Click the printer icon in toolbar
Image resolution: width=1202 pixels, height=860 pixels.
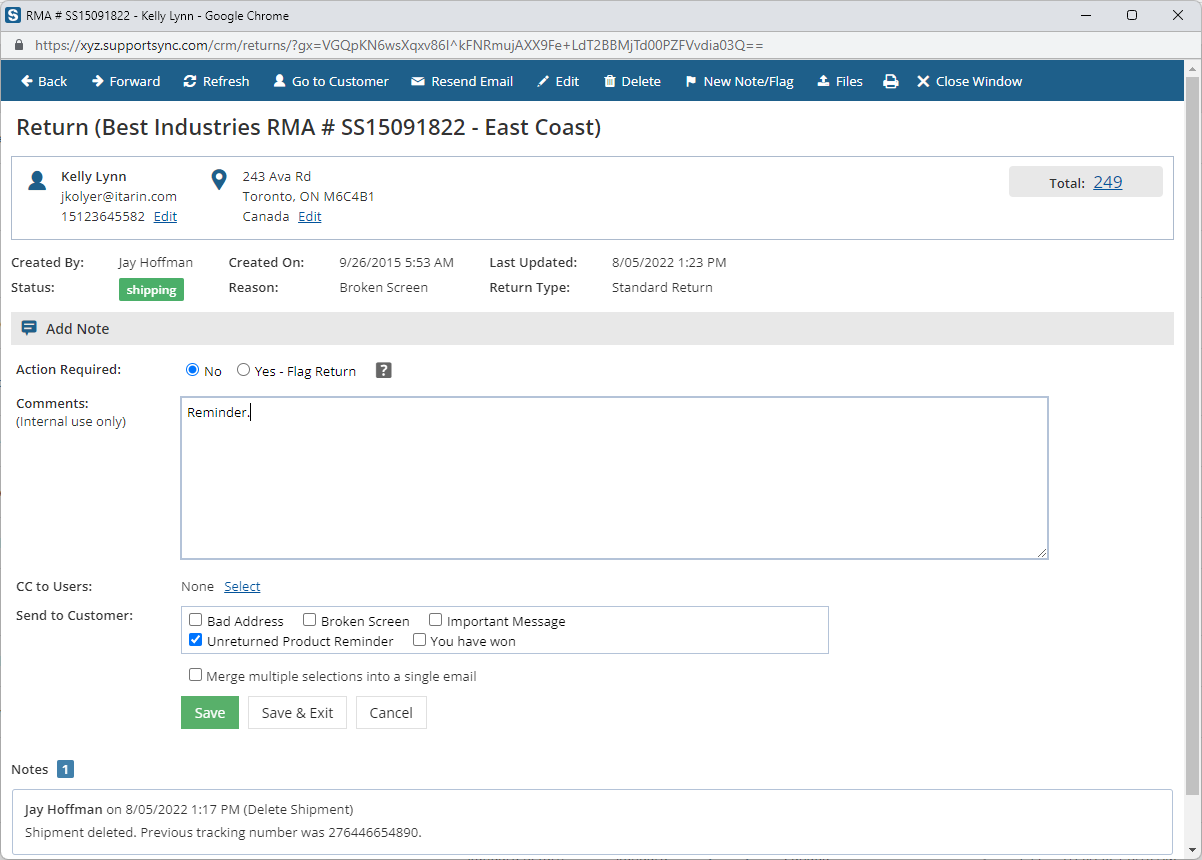(x=890, y=82)
